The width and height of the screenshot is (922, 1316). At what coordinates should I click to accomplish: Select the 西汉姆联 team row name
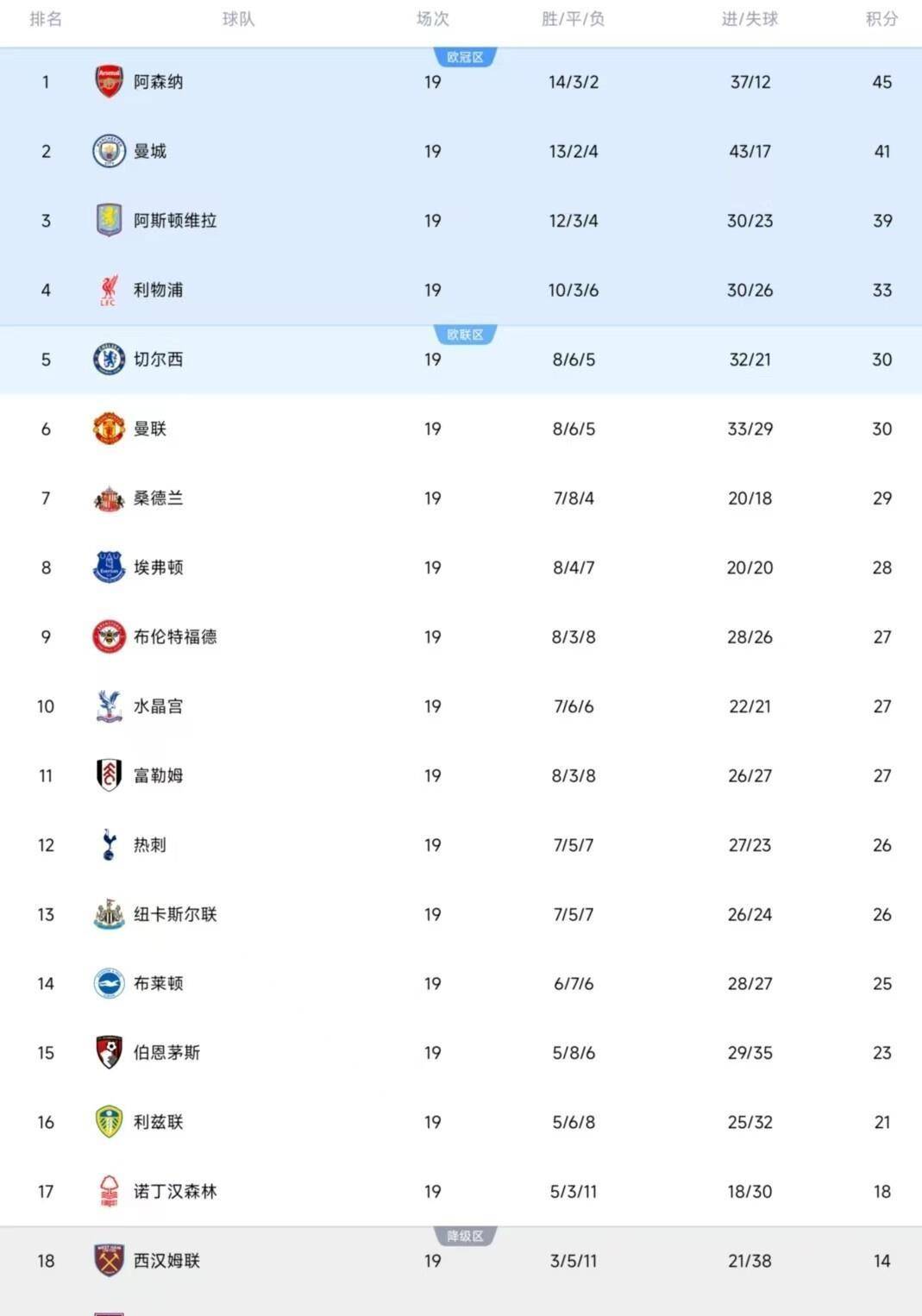click(166, 1261)
